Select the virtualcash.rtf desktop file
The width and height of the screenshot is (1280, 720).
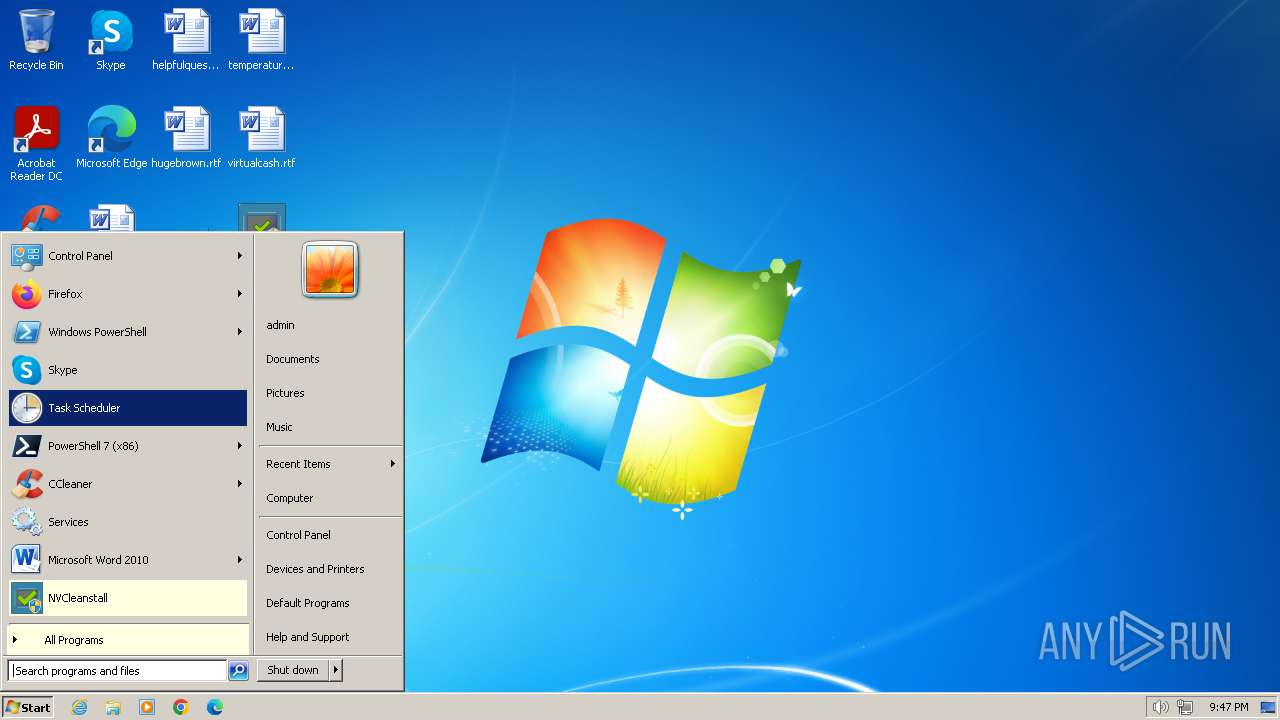click(261, 138)
